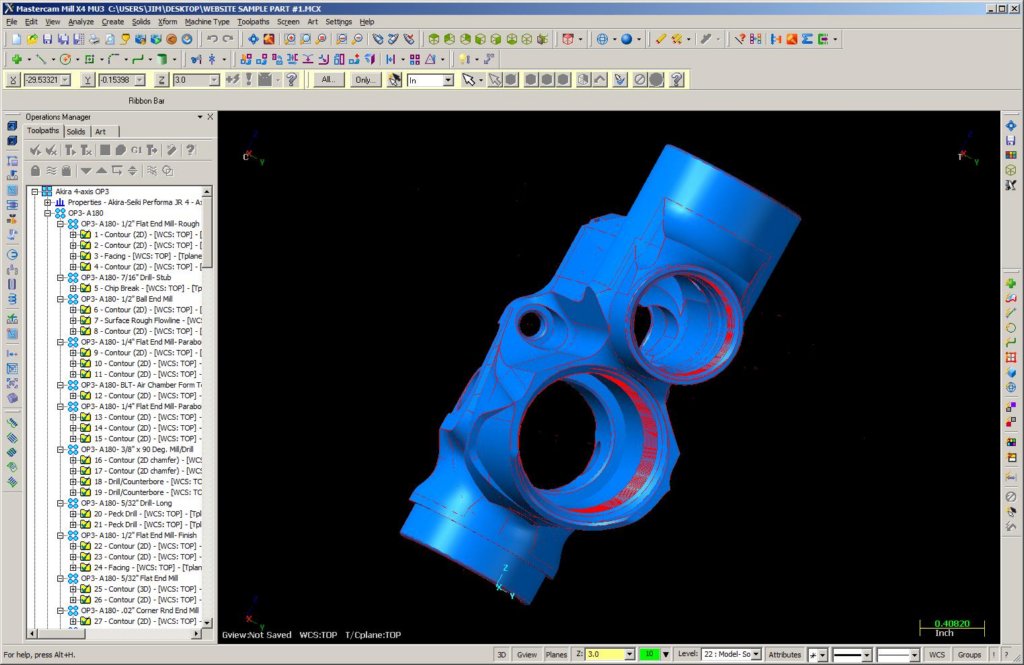This screenshot has width=1024, height=665.
Task: Click the Select all operations checkmark icon
Action: (x=35, y=150)
